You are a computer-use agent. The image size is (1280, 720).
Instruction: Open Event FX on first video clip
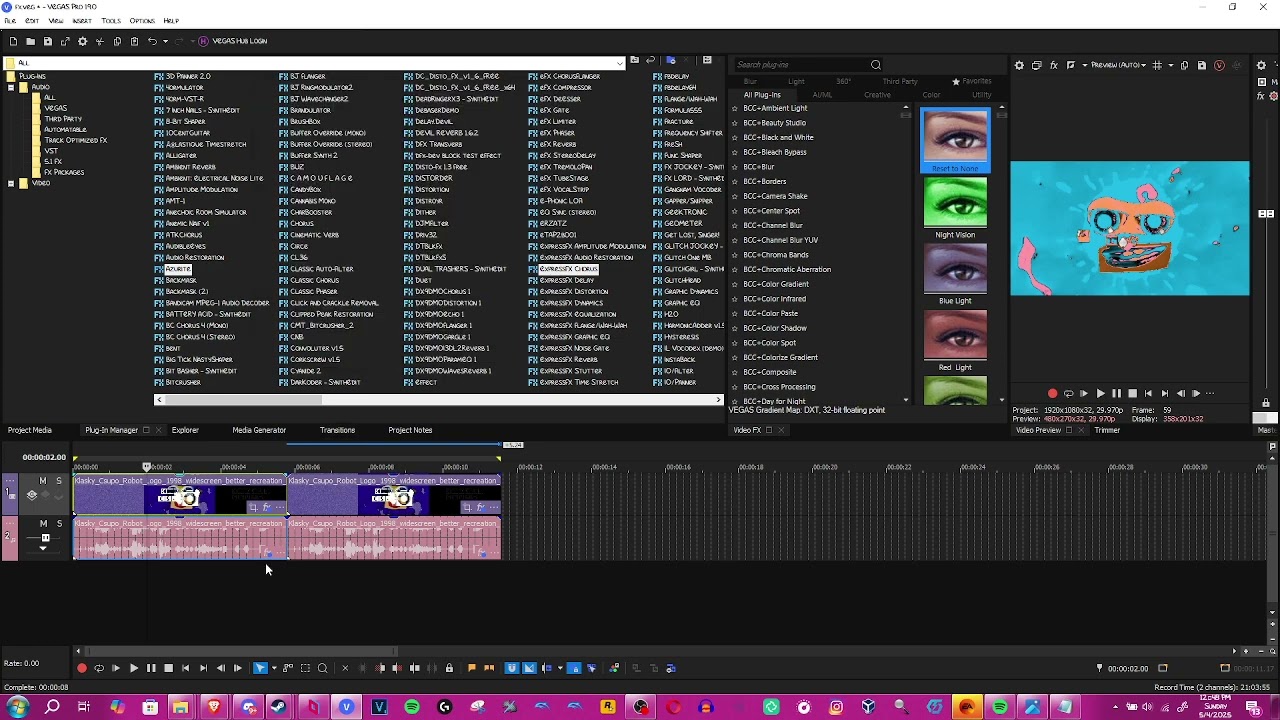coord(266,507)
